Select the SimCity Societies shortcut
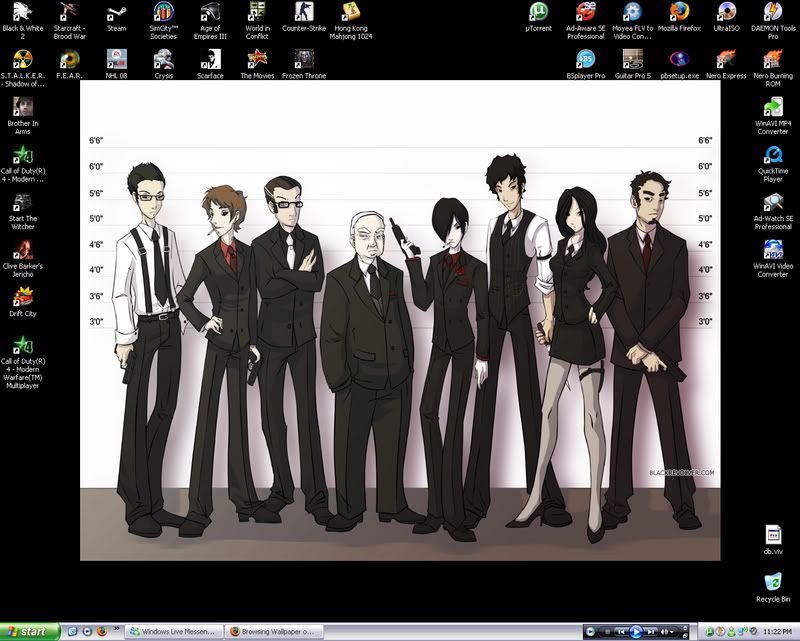Viewport: 800px width, 641px height. [163, 20]
